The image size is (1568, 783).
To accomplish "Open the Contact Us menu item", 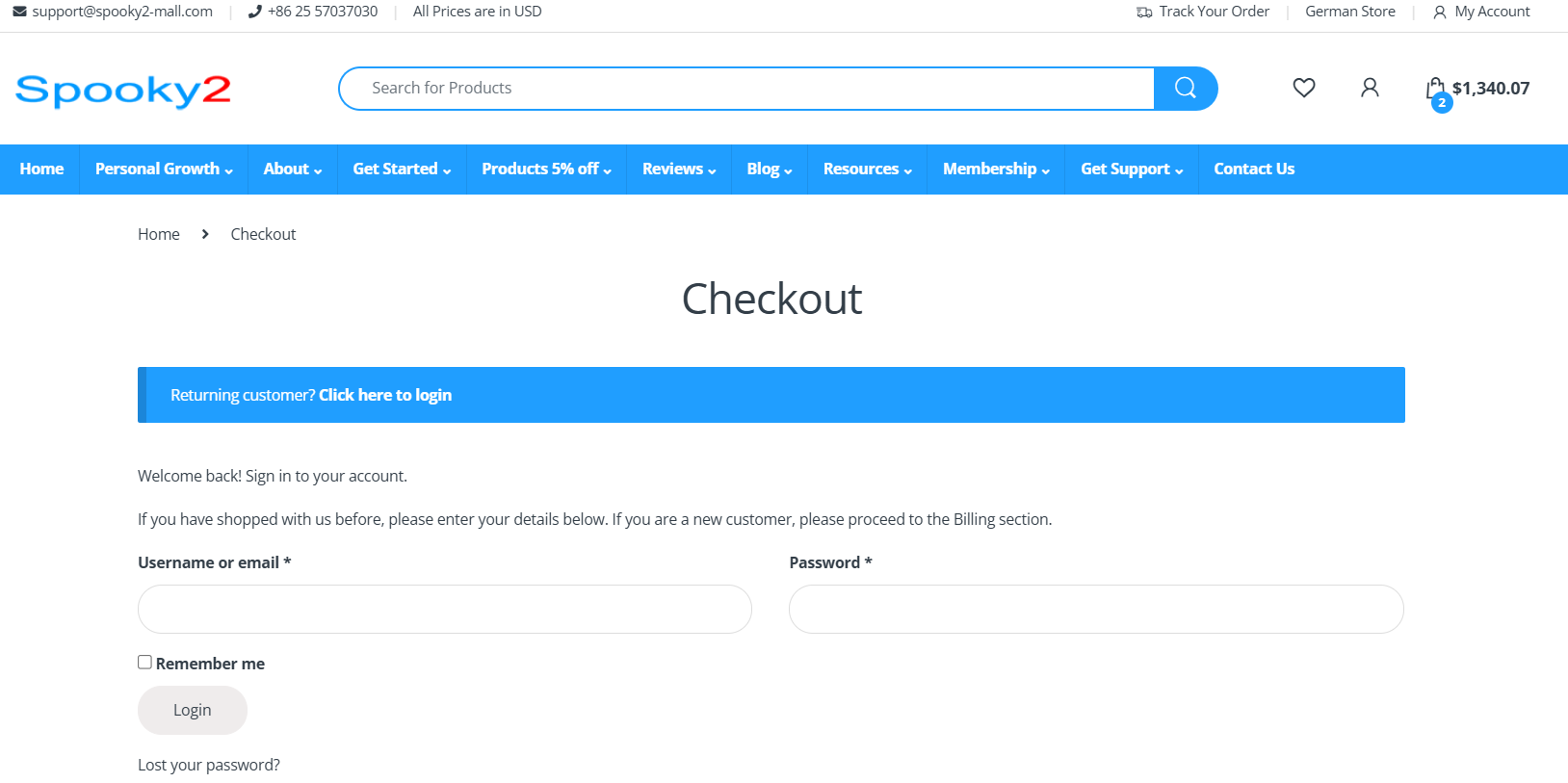I will [x=1253, y=170].
